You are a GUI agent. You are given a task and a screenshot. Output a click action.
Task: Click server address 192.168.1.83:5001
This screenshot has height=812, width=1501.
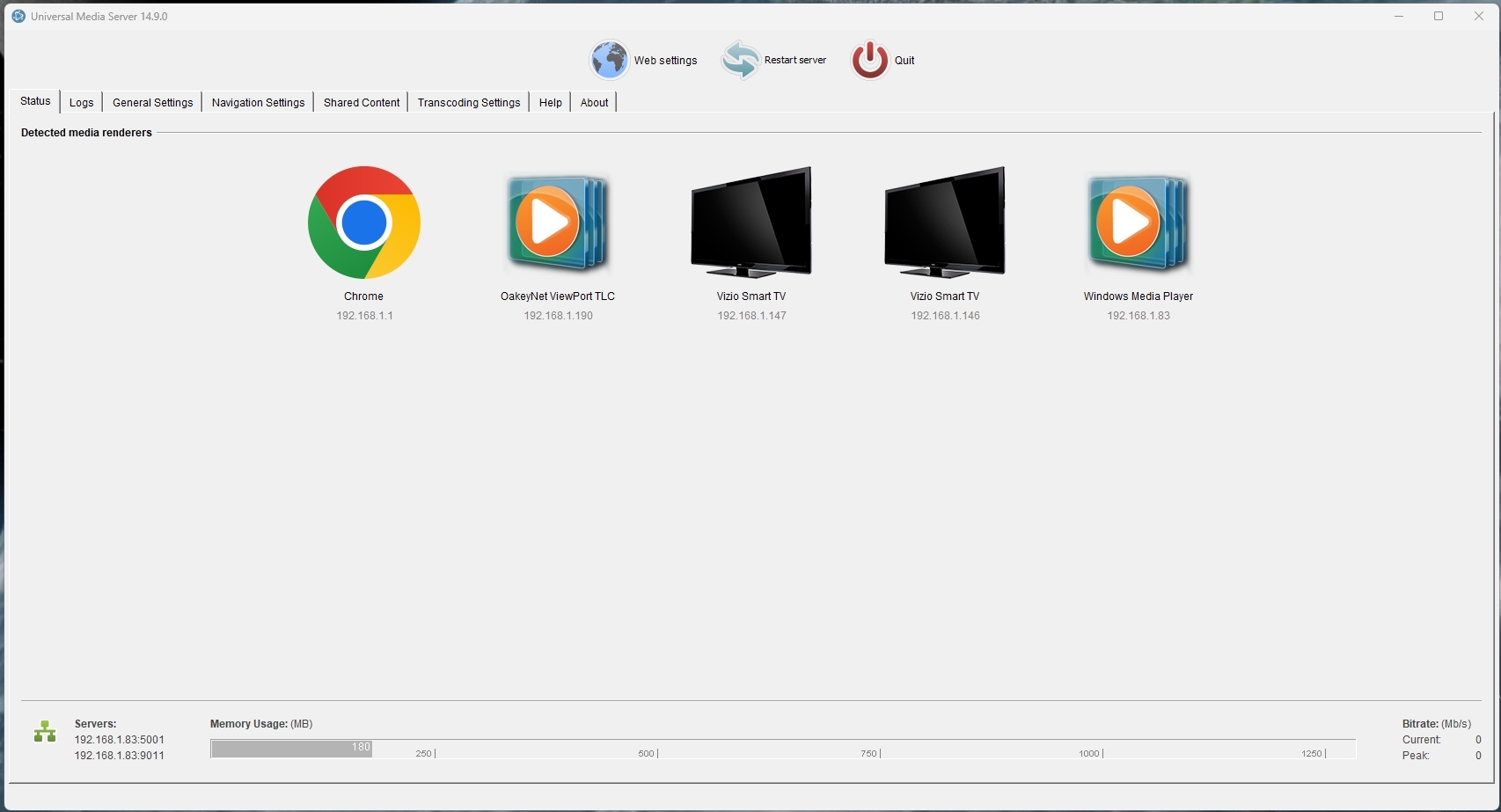(x=120, y=740)
